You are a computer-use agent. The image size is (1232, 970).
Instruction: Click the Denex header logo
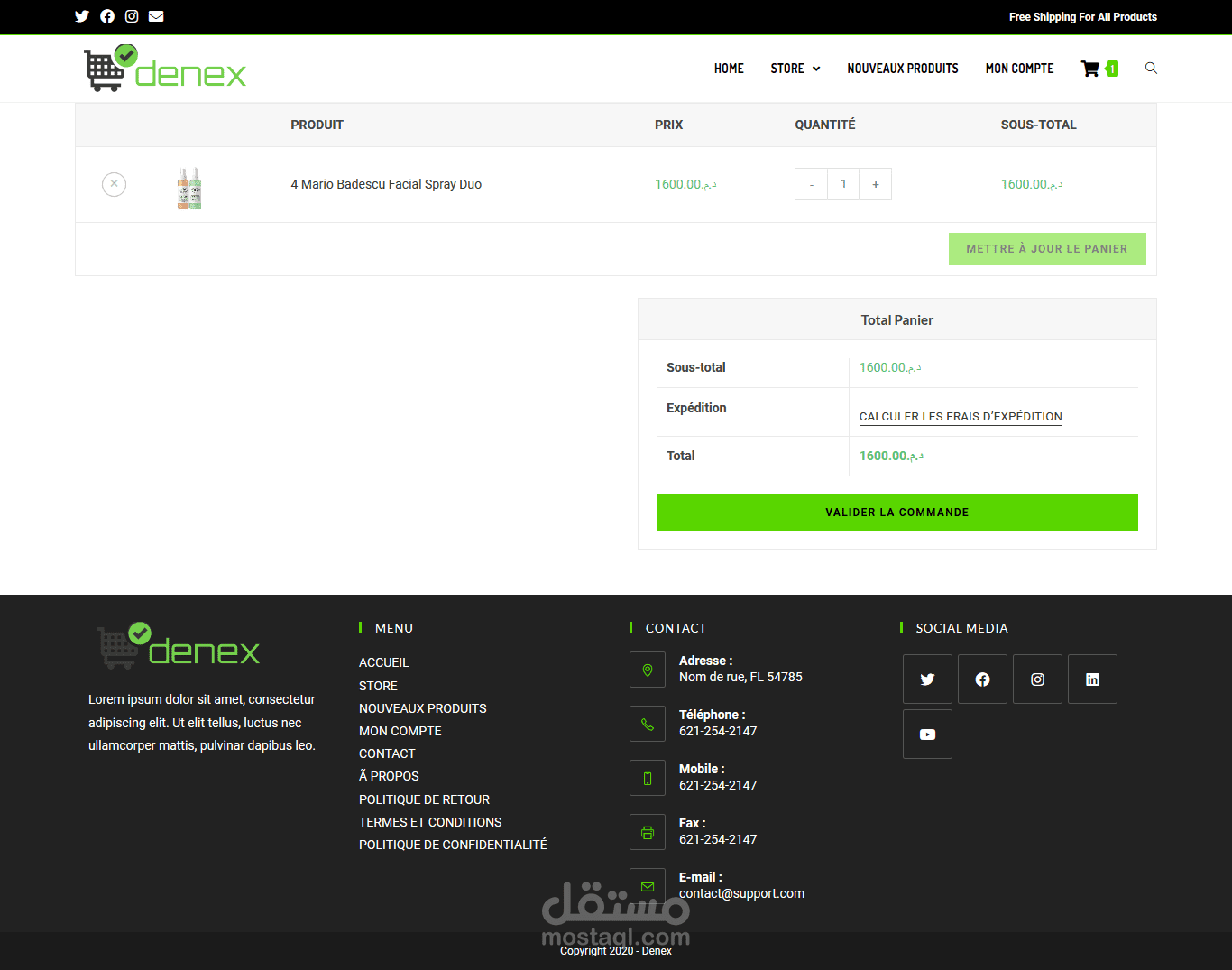(x=165, y=68)
